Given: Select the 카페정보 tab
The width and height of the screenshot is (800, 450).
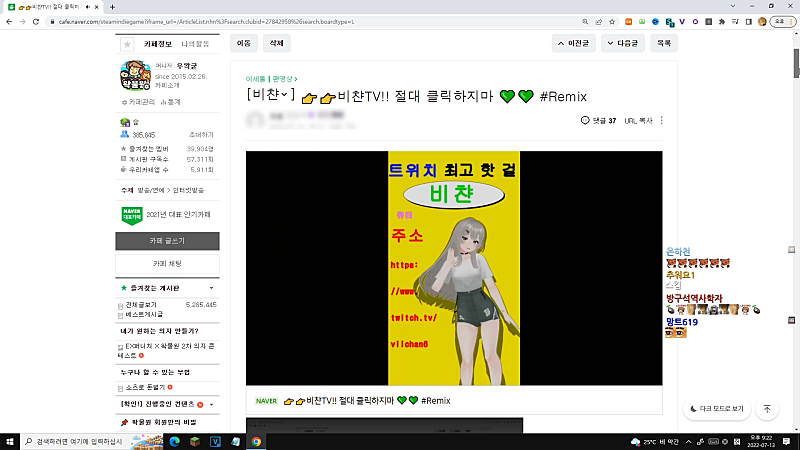Looking at the screenshot, I should (158, 44).
